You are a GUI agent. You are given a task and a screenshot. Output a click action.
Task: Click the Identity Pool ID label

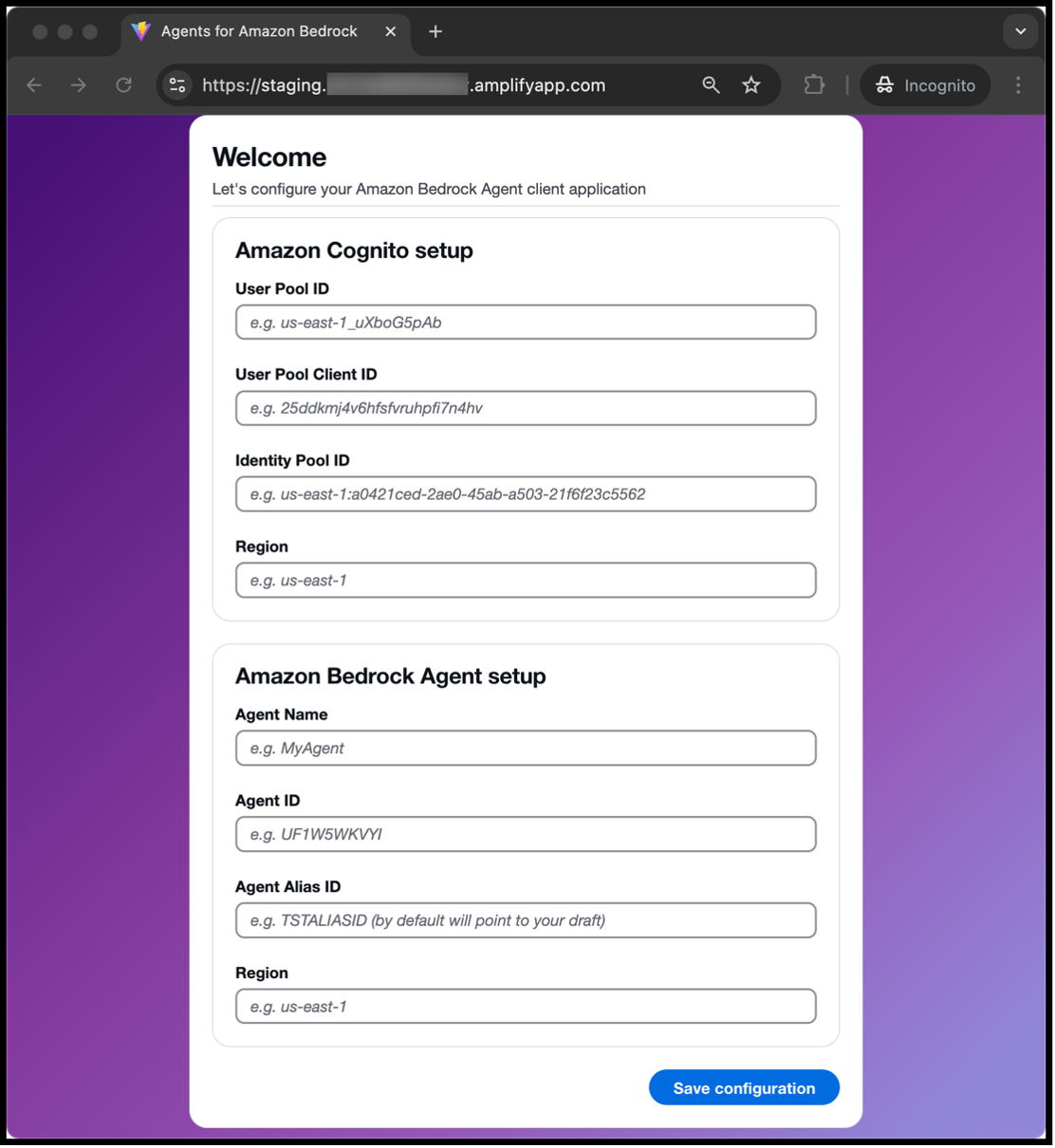point(292,461)
